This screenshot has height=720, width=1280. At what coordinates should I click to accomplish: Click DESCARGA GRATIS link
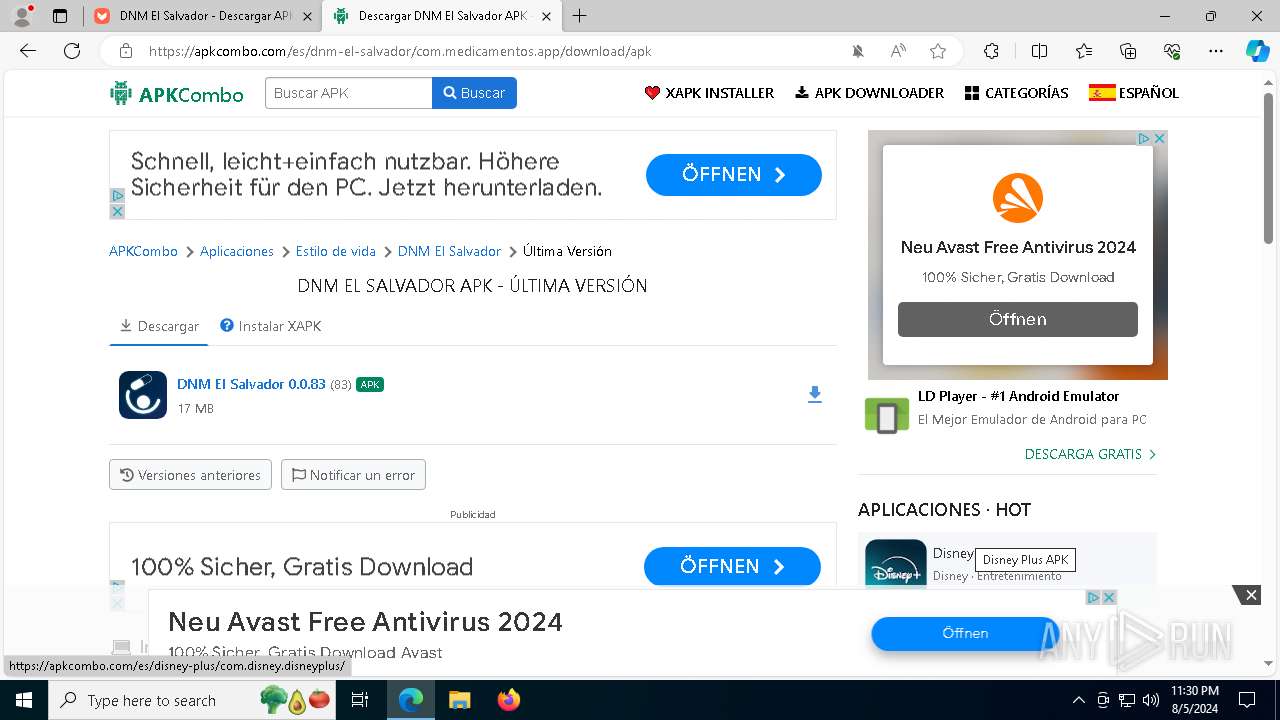tap(1090, 454)
